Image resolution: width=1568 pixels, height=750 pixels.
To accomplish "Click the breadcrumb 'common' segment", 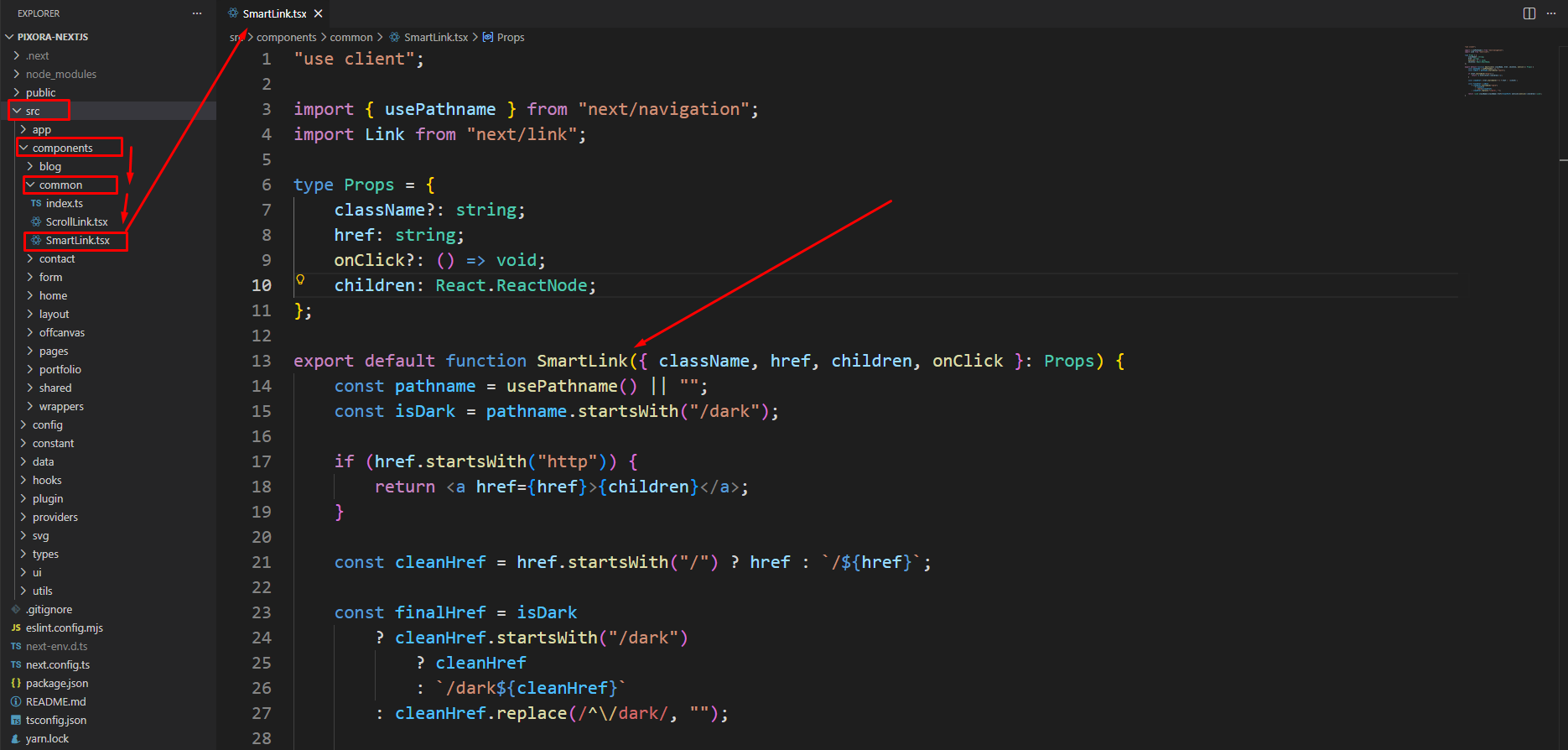I will tap(351, 37).
